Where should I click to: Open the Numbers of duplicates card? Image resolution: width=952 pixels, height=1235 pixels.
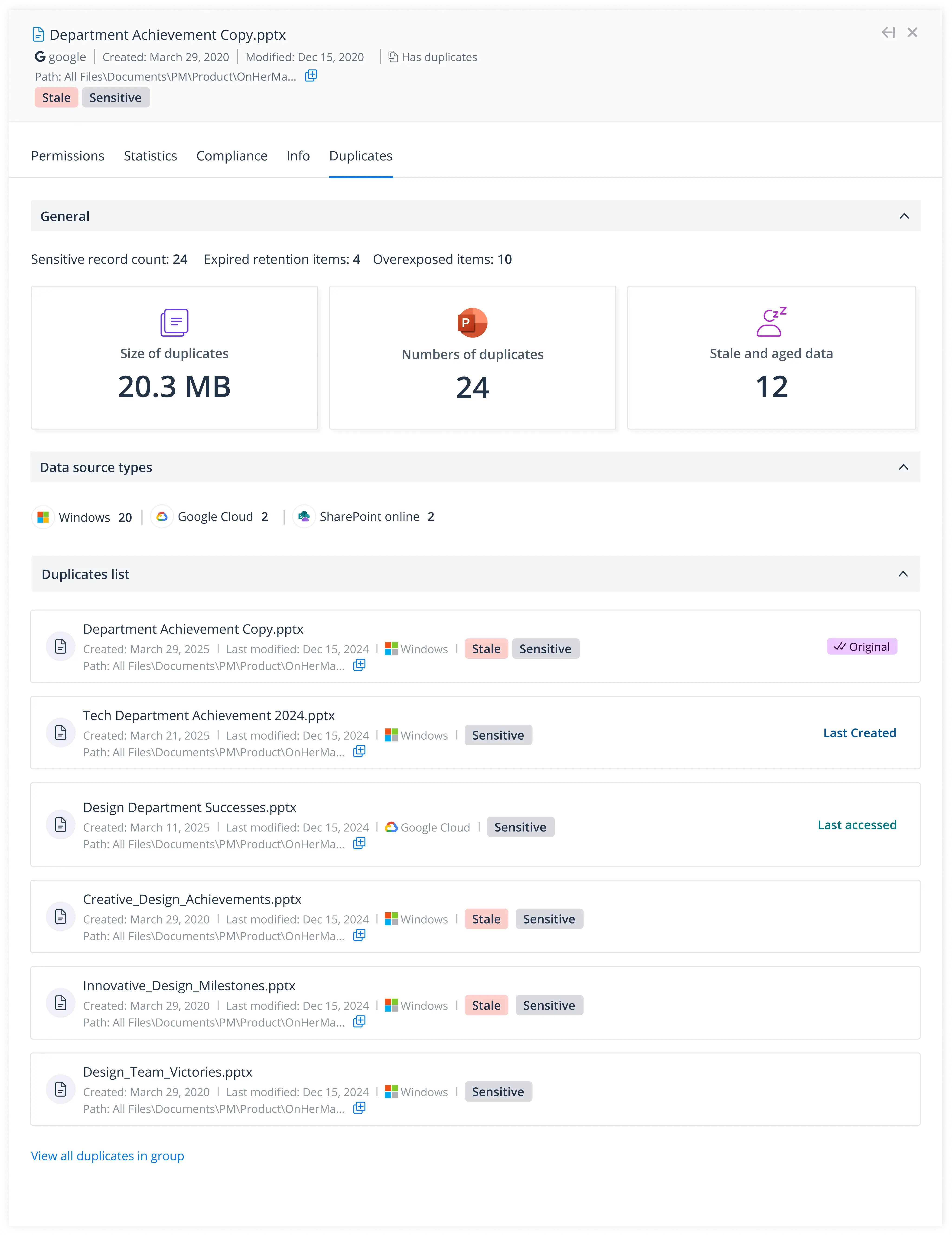pyautogui.click(x=472, y=357)
